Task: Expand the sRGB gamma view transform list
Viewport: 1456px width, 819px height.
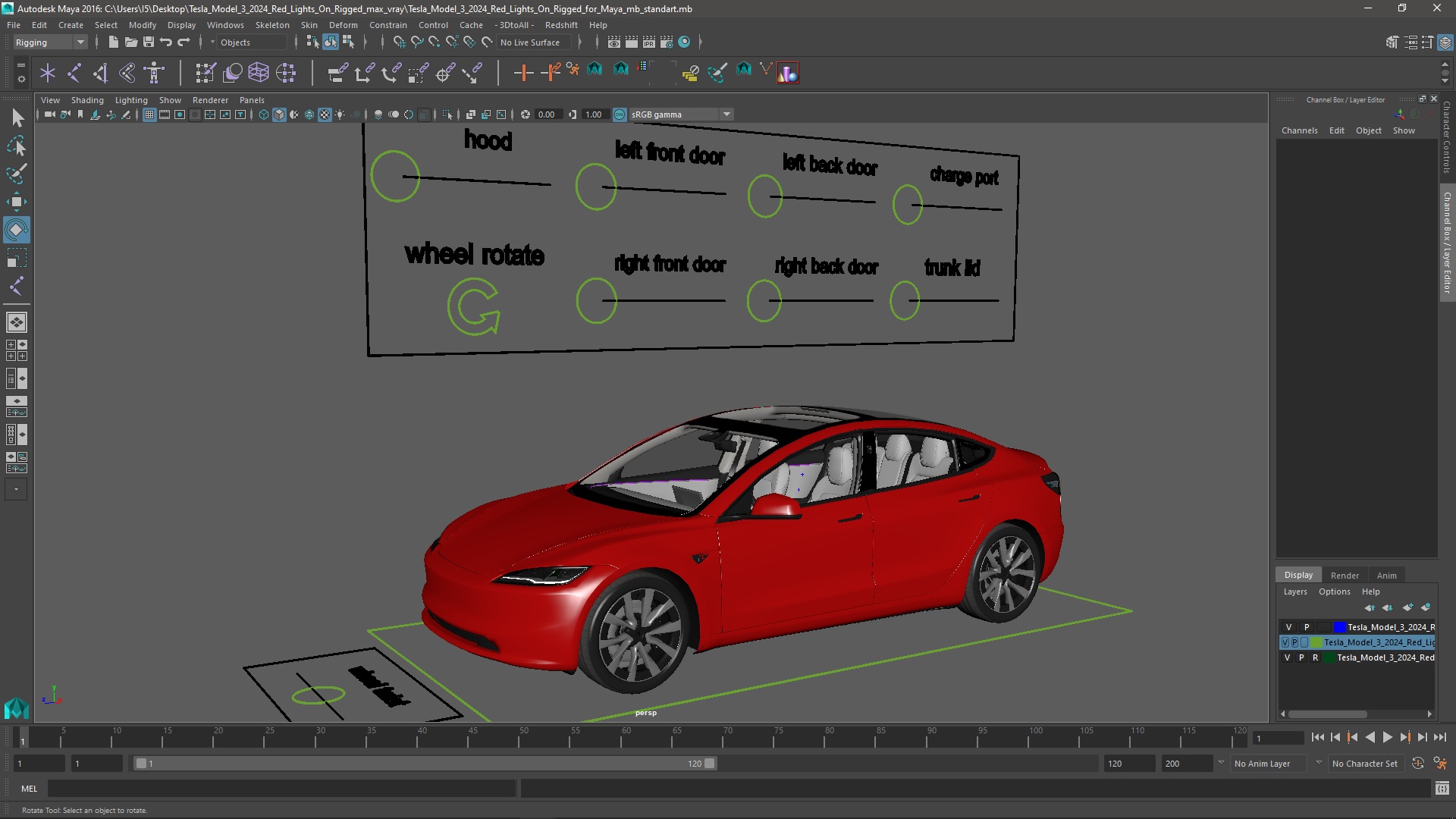Action: [726, 115]
